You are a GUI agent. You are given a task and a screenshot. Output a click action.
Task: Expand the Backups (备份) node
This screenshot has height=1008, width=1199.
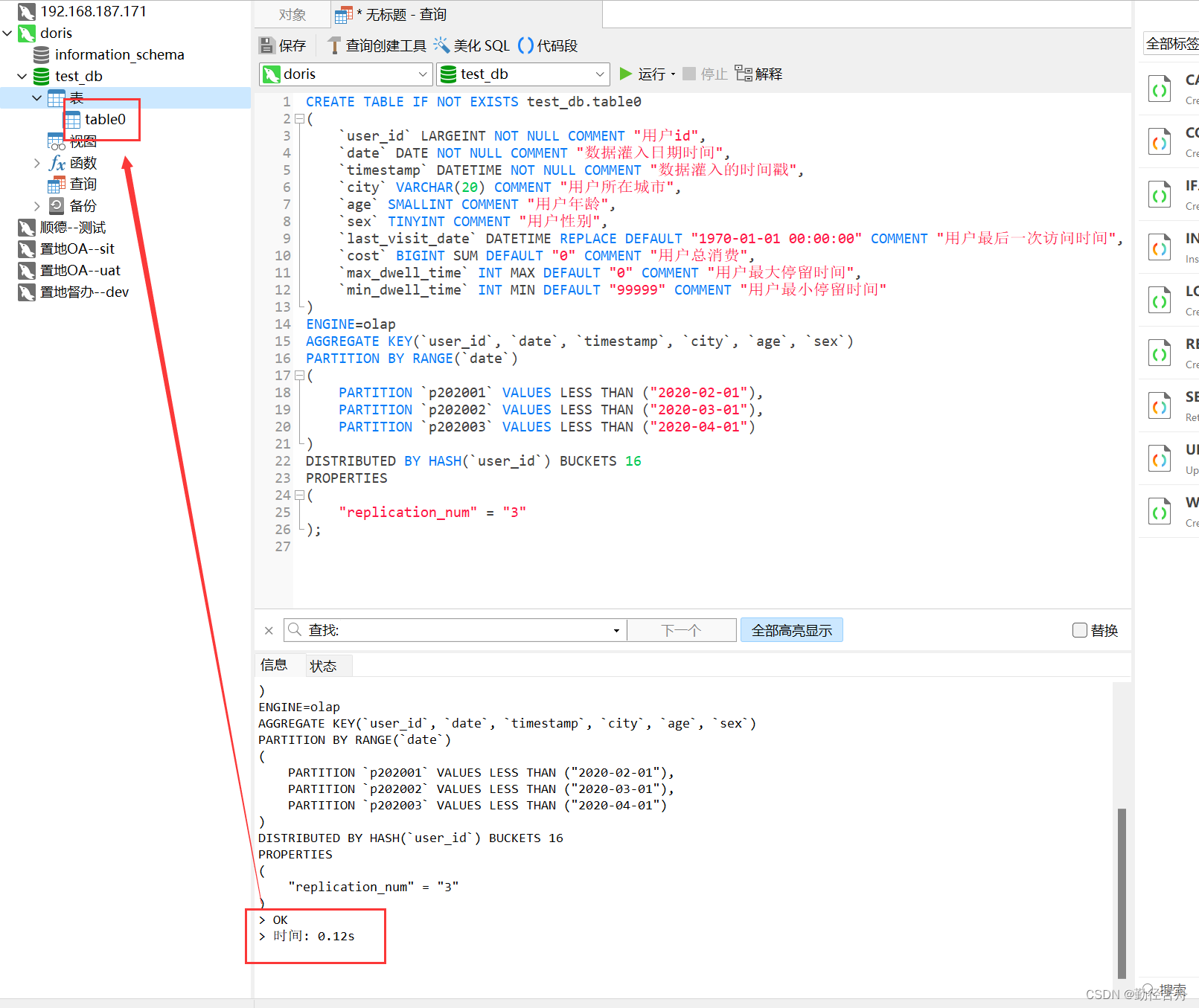coord(37,205)
